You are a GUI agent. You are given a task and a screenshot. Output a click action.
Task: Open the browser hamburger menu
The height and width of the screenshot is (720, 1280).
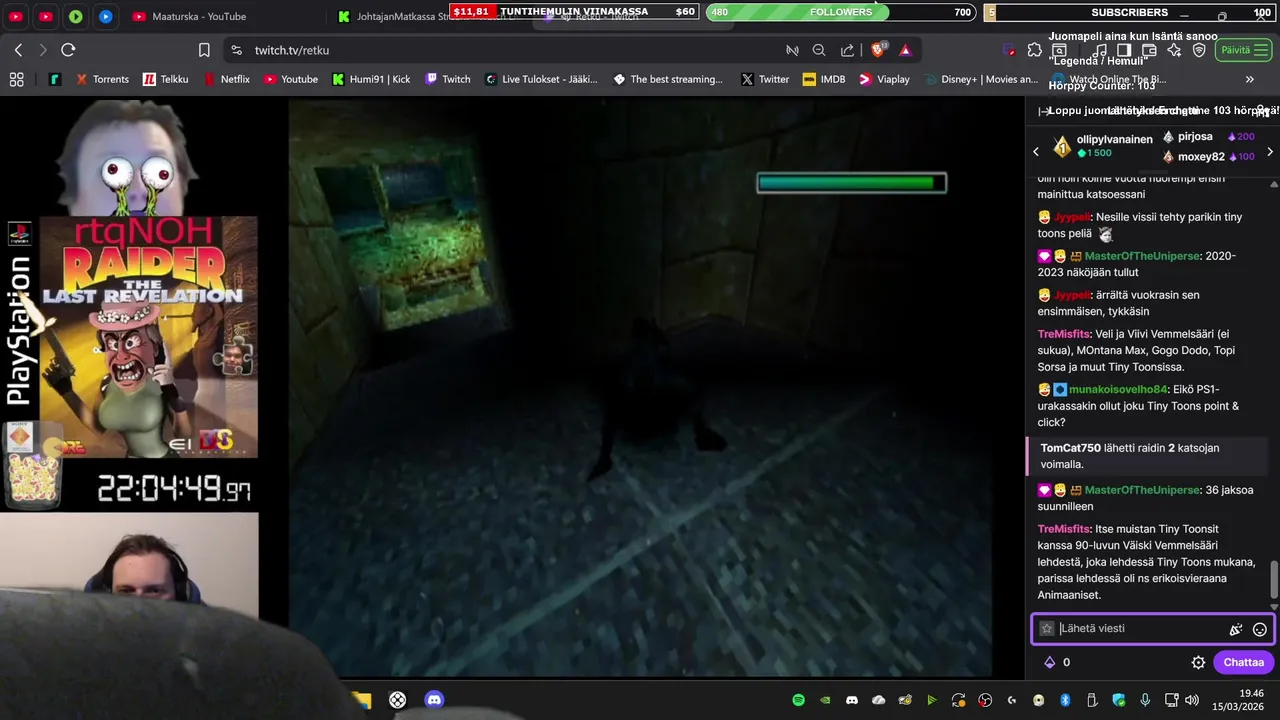(1261, 50)
